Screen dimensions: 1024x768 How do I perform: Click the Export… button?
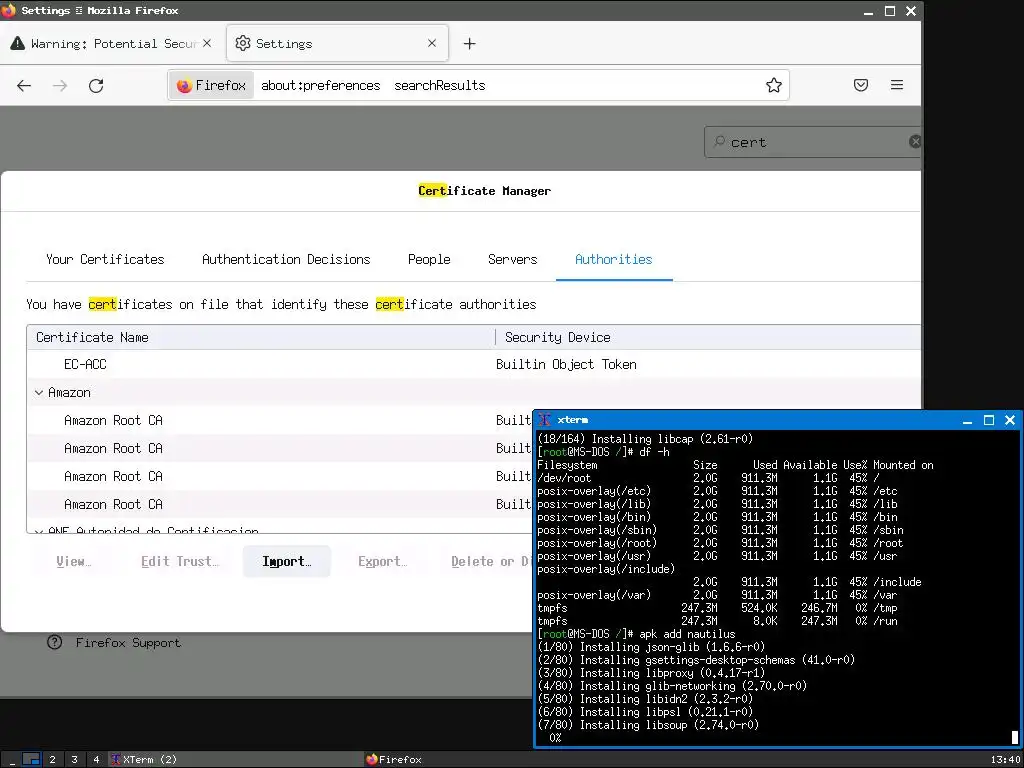[x=382, y=562]
